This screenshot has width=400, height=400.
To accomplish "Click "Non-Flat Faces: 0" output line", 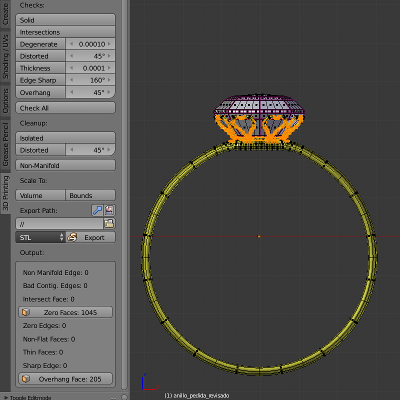I will pos(49,339).
